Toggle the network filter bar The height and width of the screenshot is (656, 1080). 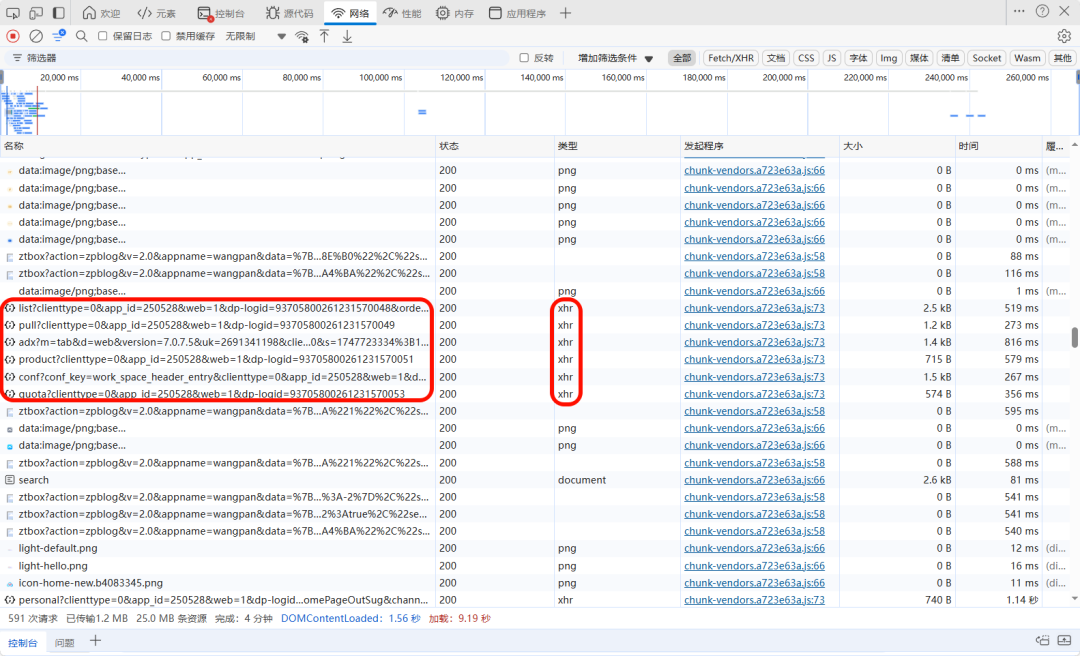pos(57,35)
